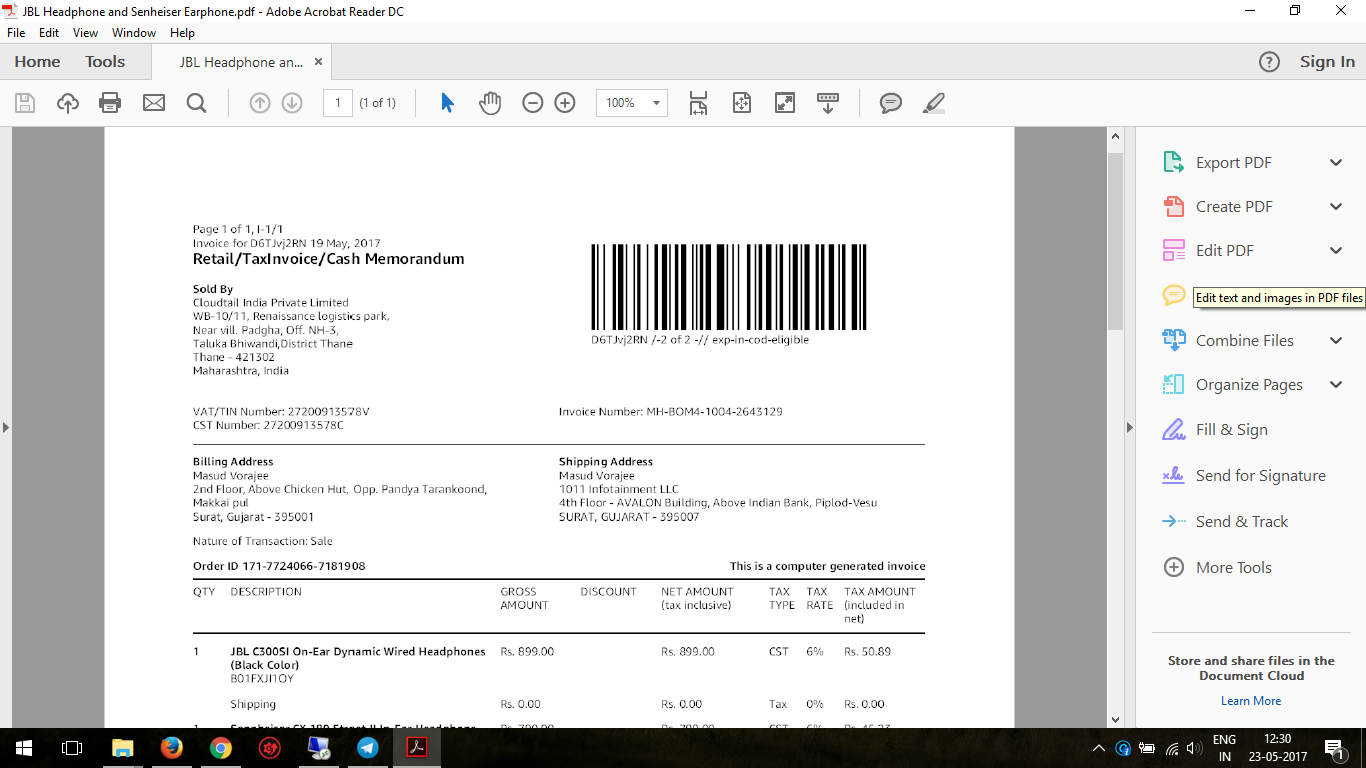The width and height of the screenshot is (1366, 768).
Task: Expand the Combine Files section
Action: pos(1335,341)
